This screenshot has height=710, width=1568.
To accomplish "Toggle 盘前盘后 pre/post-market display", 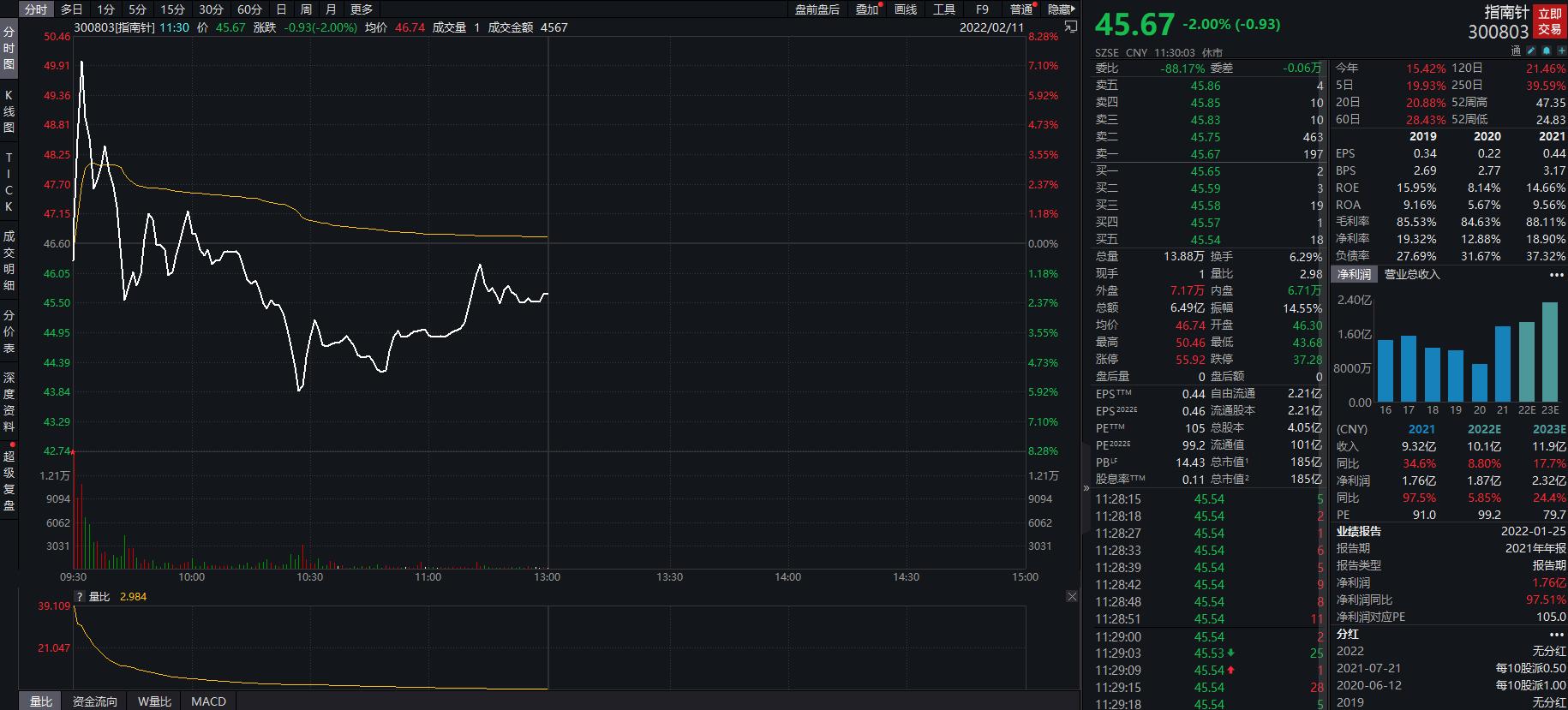I will pyautogui.click(x=817, y=9).
